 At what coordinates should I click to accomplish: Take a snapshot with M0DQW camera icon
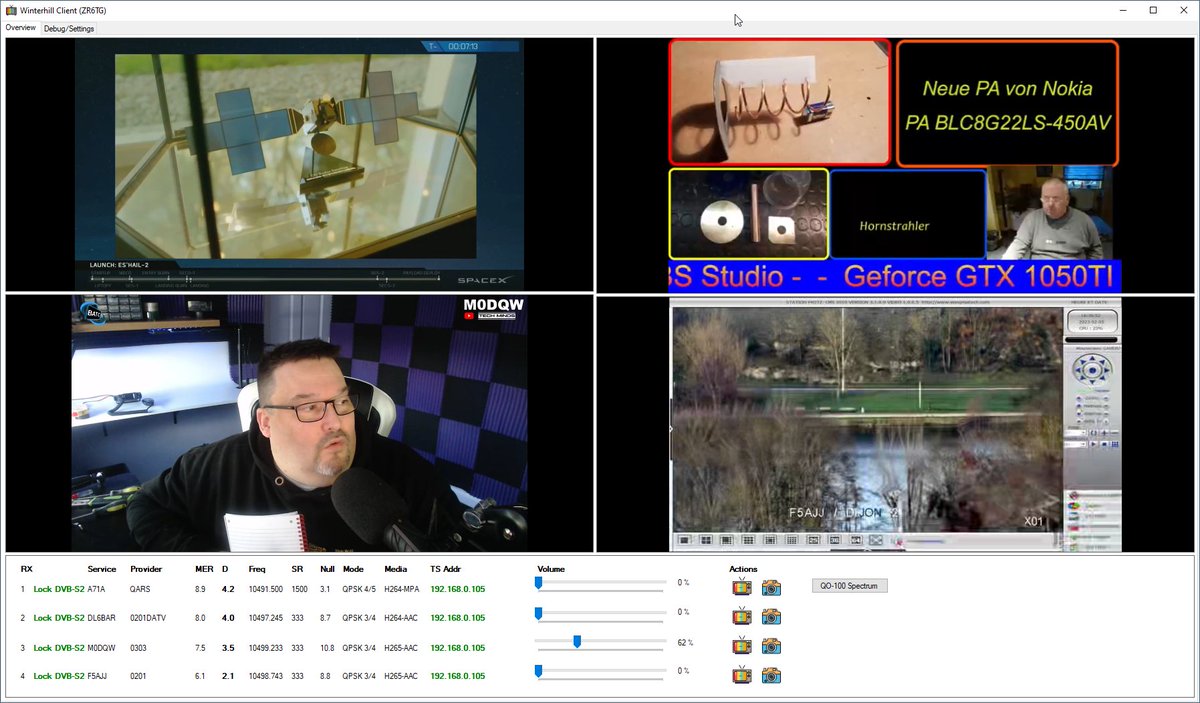pyautogui.click(x=771, y=646)
